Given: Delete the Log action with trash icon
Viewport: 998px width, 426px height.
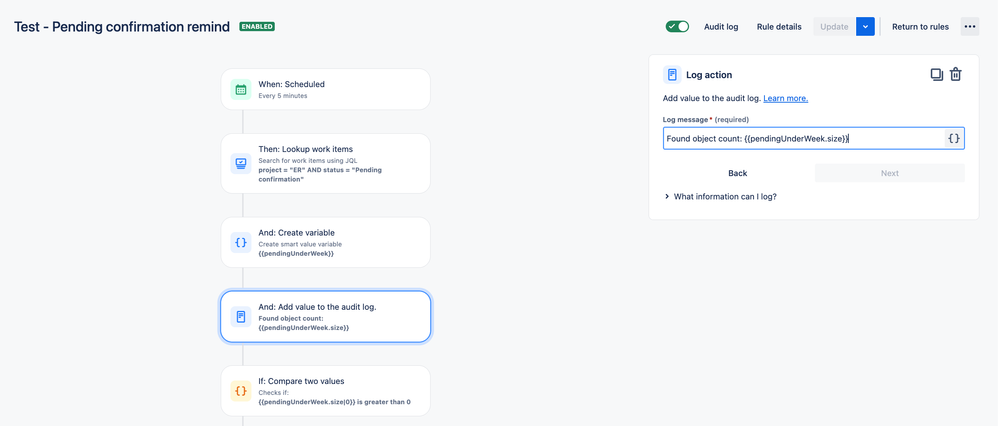Looking at the screenshot, I should (x=955, y=75).
